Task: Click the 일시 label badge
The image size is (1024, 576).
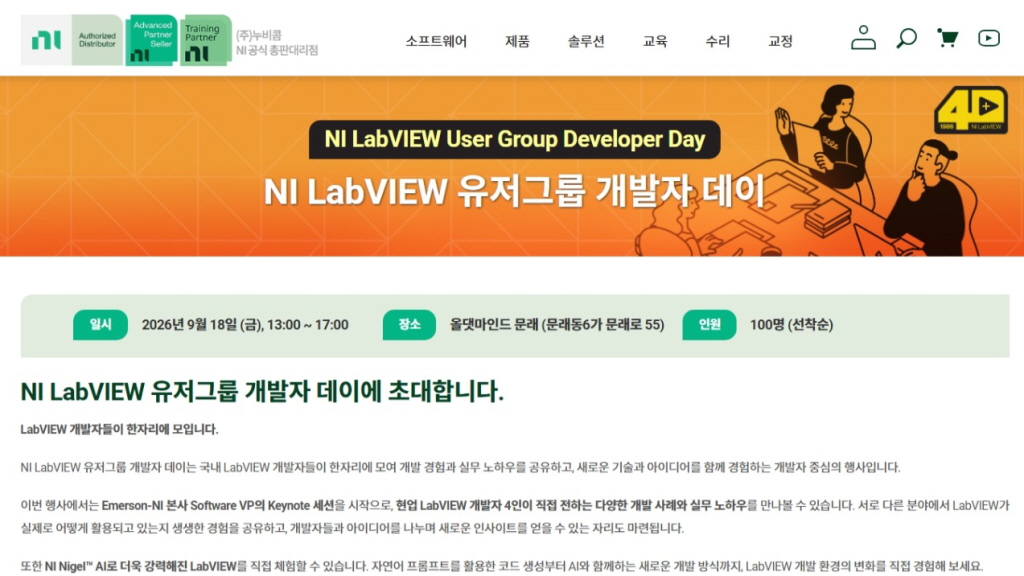Action: click(x=100, y=325)
